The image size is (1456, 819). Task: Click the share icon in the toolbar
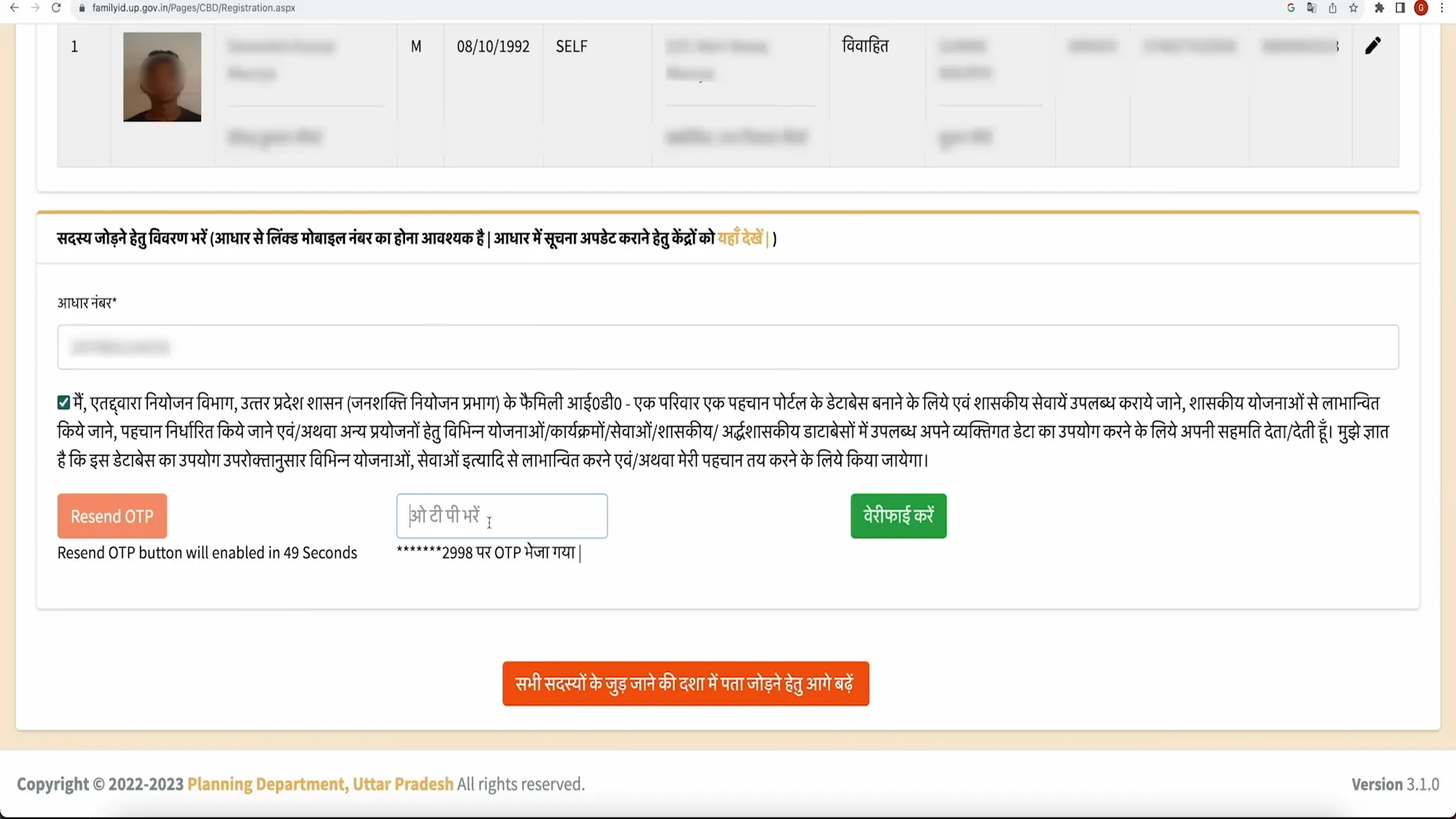click(x=1332, y=8)
